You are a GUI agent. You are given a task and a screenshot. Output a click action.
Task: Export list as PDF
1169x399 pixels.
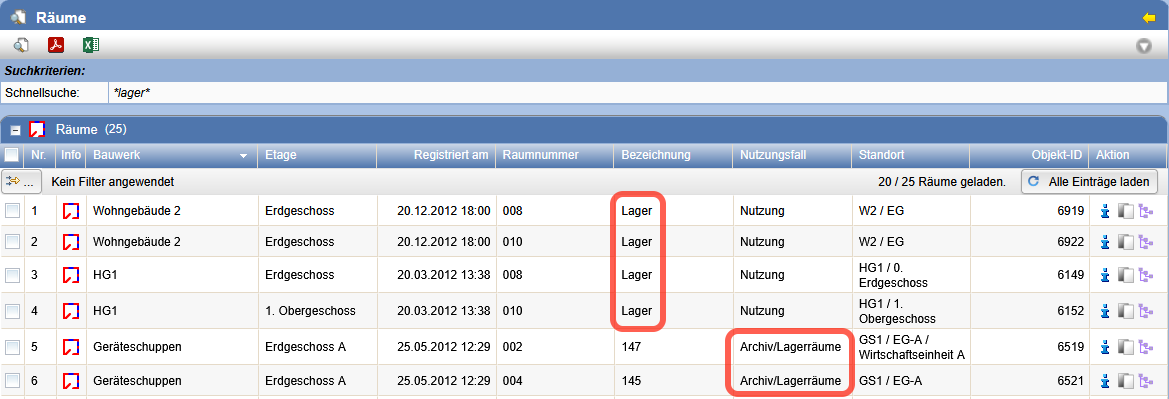tap(56, 45)
